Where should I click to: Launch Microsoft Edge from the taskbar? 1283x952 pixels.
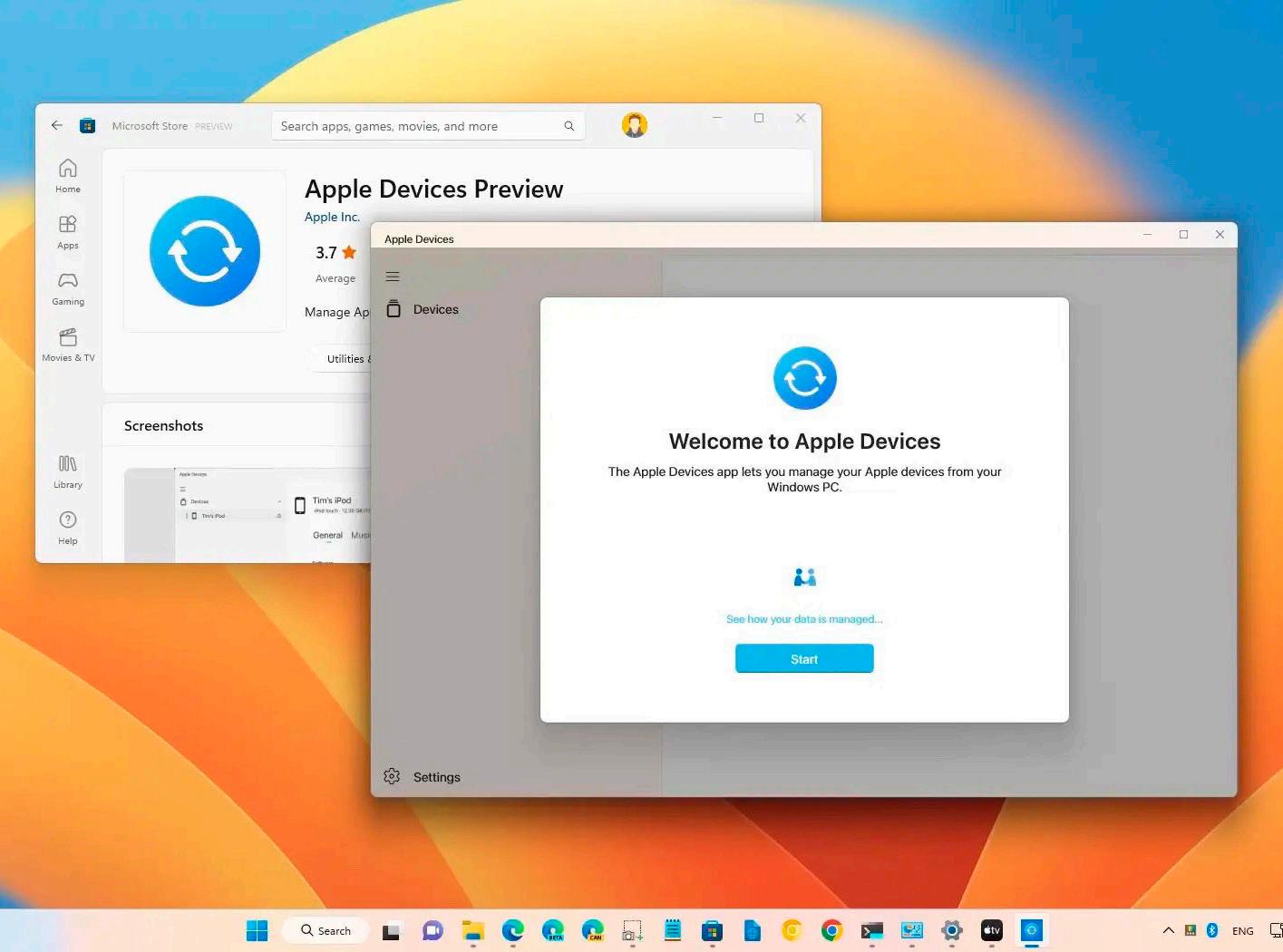(513, 930)
